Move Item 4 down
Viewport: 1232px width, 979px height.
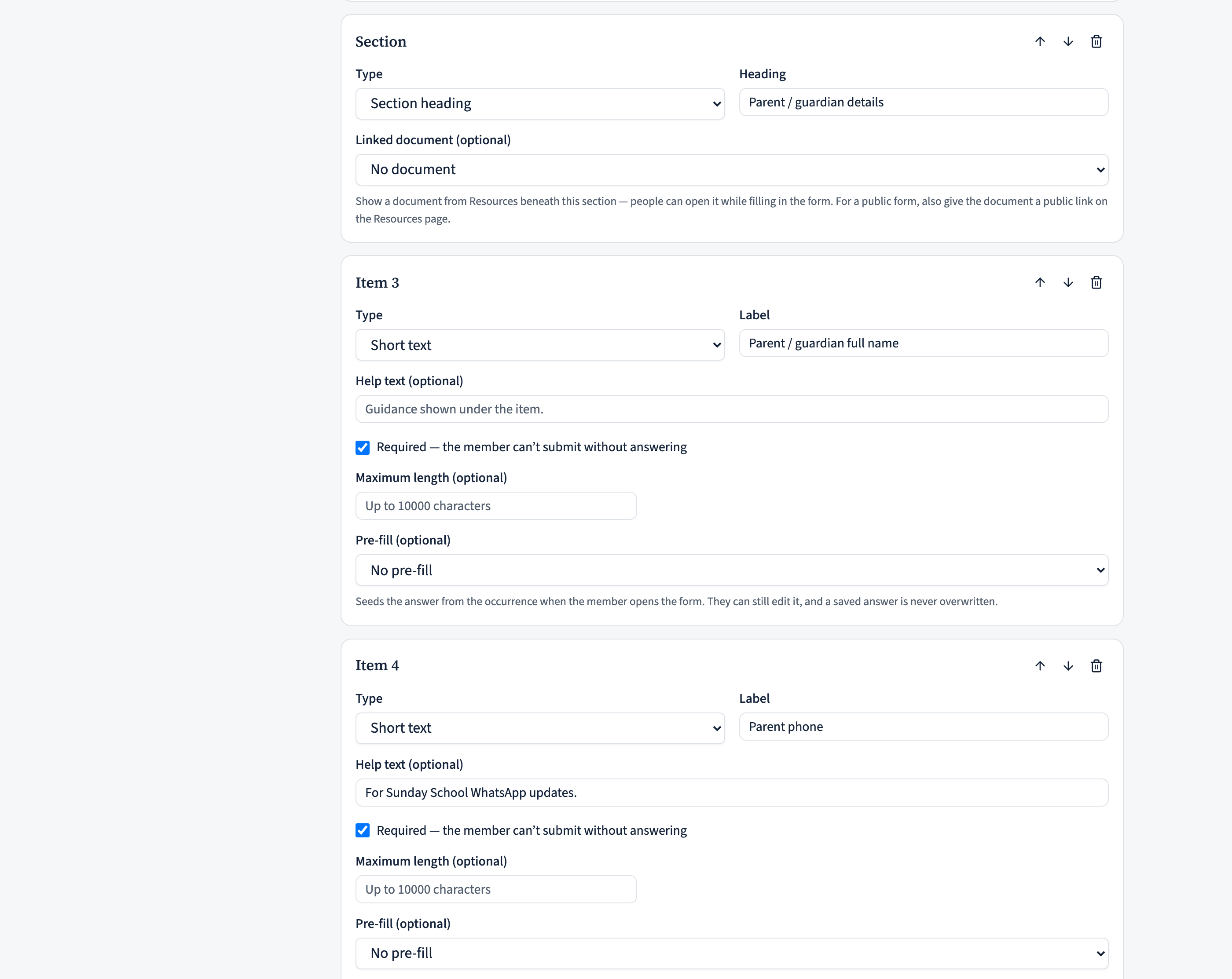pos(1068,666)
